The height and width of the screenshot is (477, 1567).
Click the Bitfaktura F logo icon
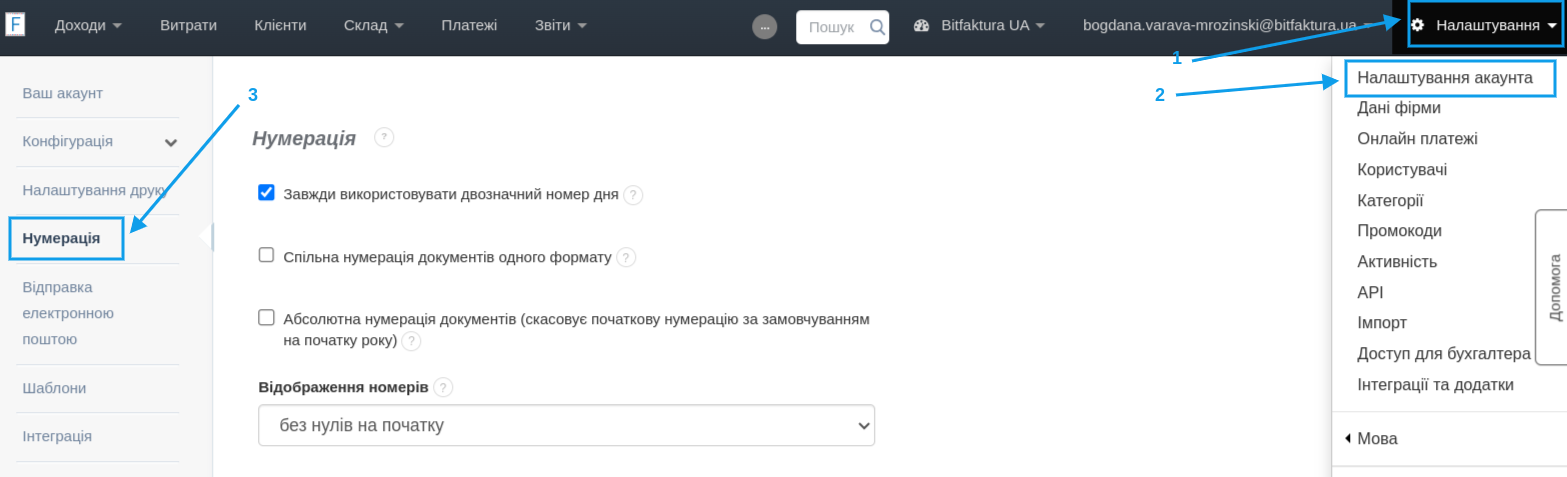point(15,25)
